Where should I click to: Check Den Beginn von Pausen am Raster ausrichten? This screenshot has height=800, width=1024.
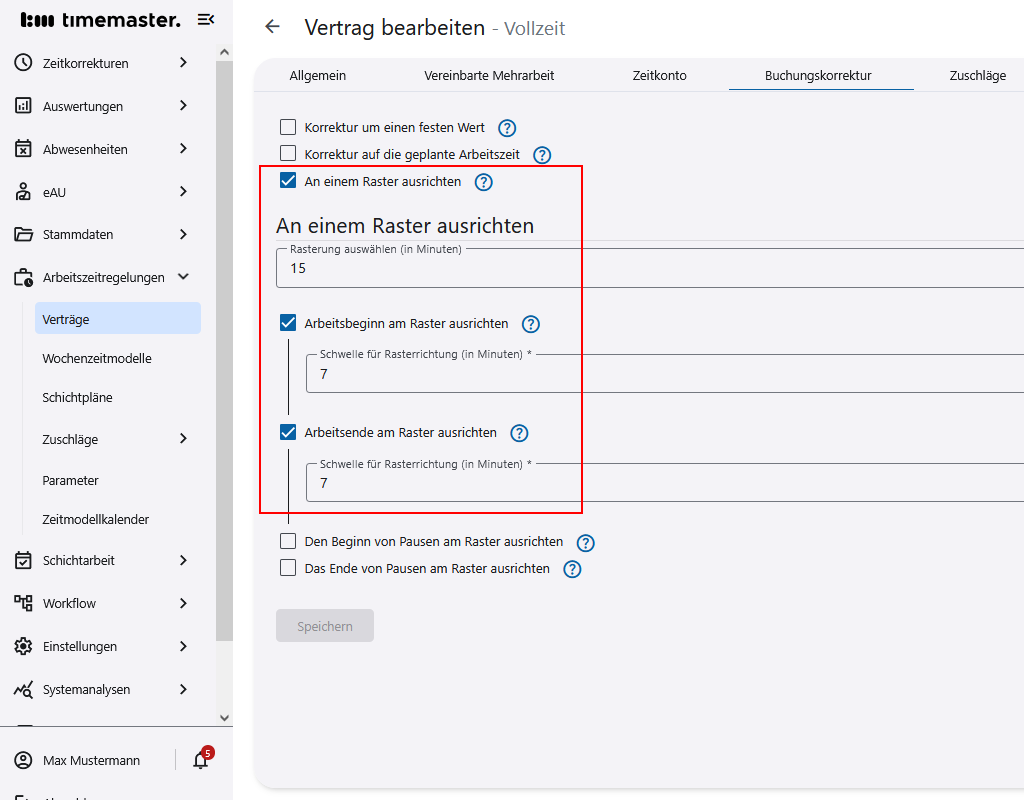pyautogui.click(x=288, y=541)
